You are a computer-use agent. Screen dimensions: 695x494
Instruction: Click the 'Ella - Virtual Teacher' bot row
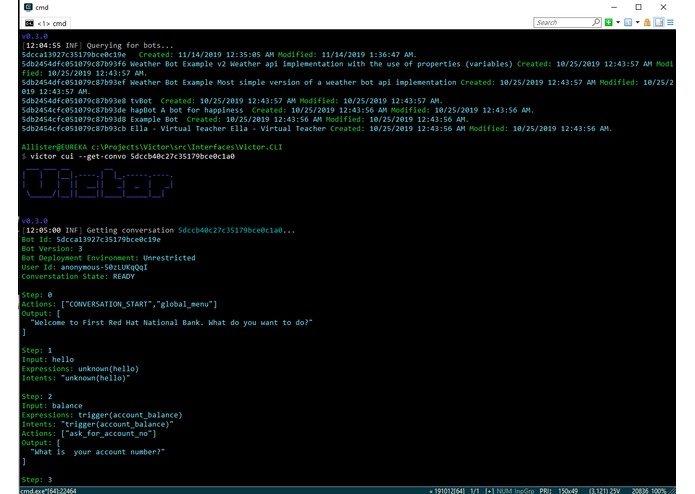317,129
